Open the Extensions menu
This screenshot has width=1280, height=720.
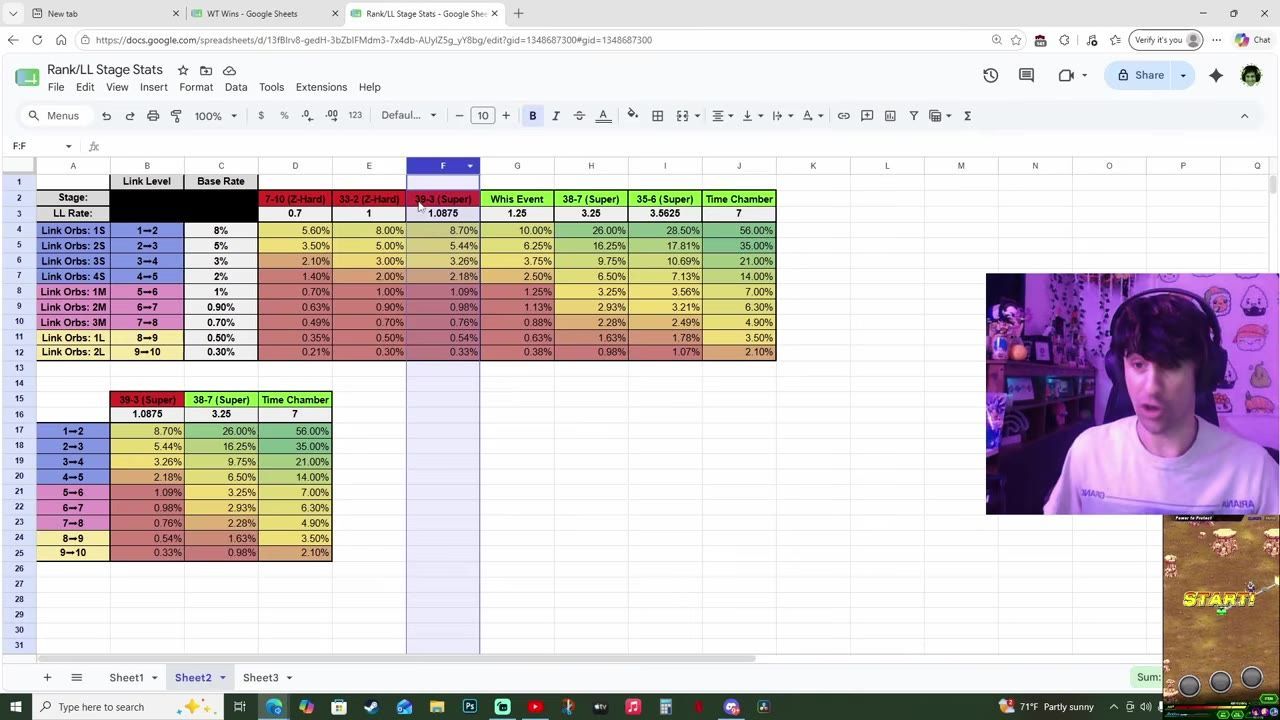pos(321,87)
